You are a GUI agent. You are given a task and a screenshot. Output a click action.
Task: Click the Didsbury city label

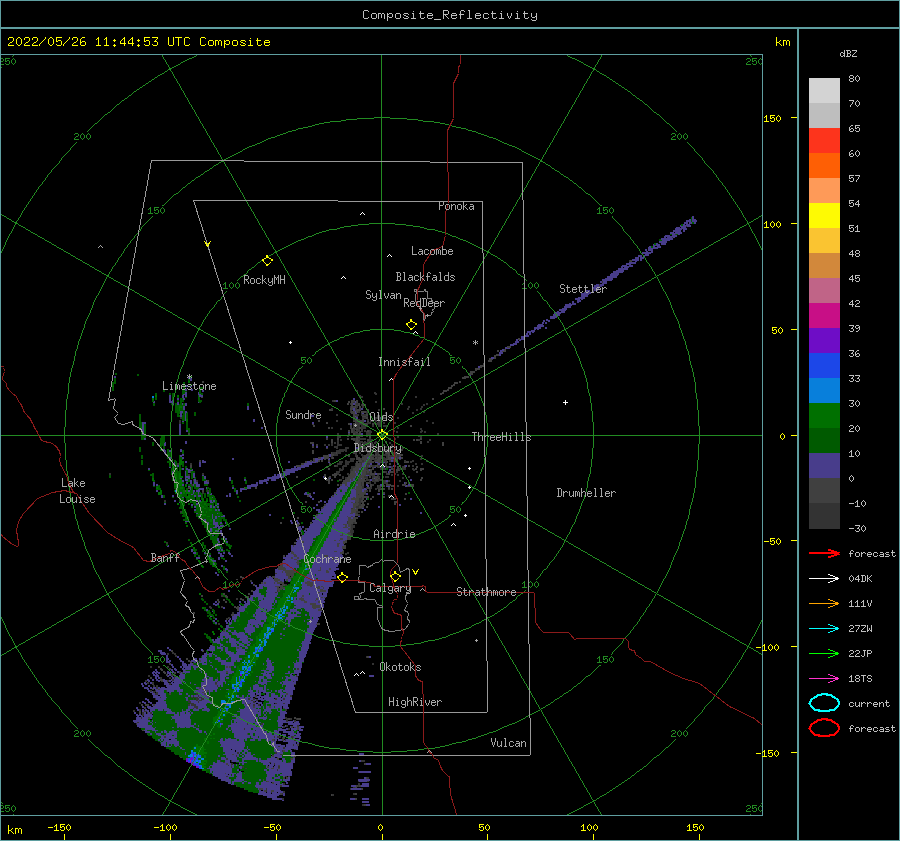click(378, 448)
